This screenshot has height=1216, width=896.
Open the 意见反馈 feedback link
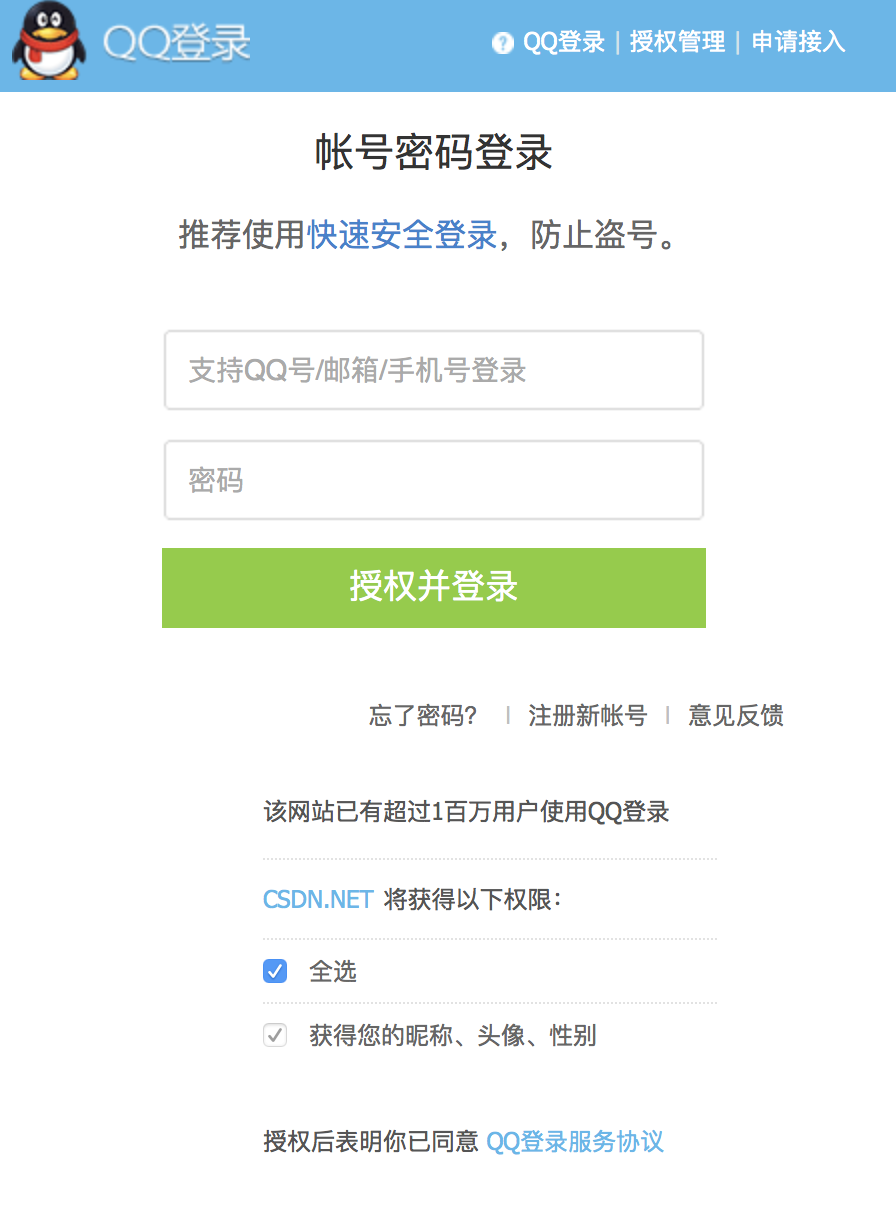click(735, 716)
